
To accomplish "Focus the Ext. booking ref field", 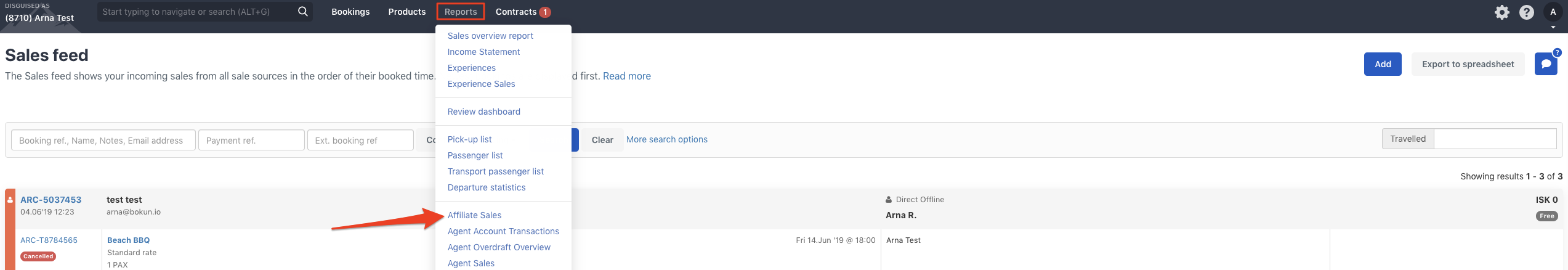I will click(360, 140).
